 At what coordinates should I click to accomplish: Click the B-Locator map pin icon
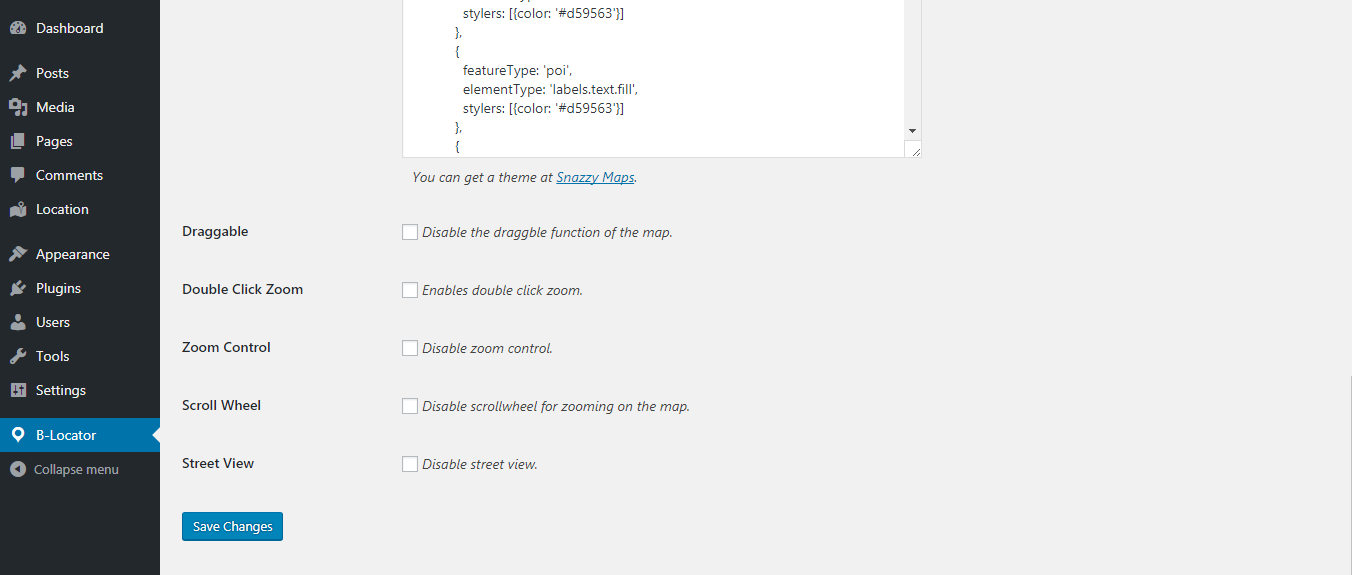click(18, 435)
